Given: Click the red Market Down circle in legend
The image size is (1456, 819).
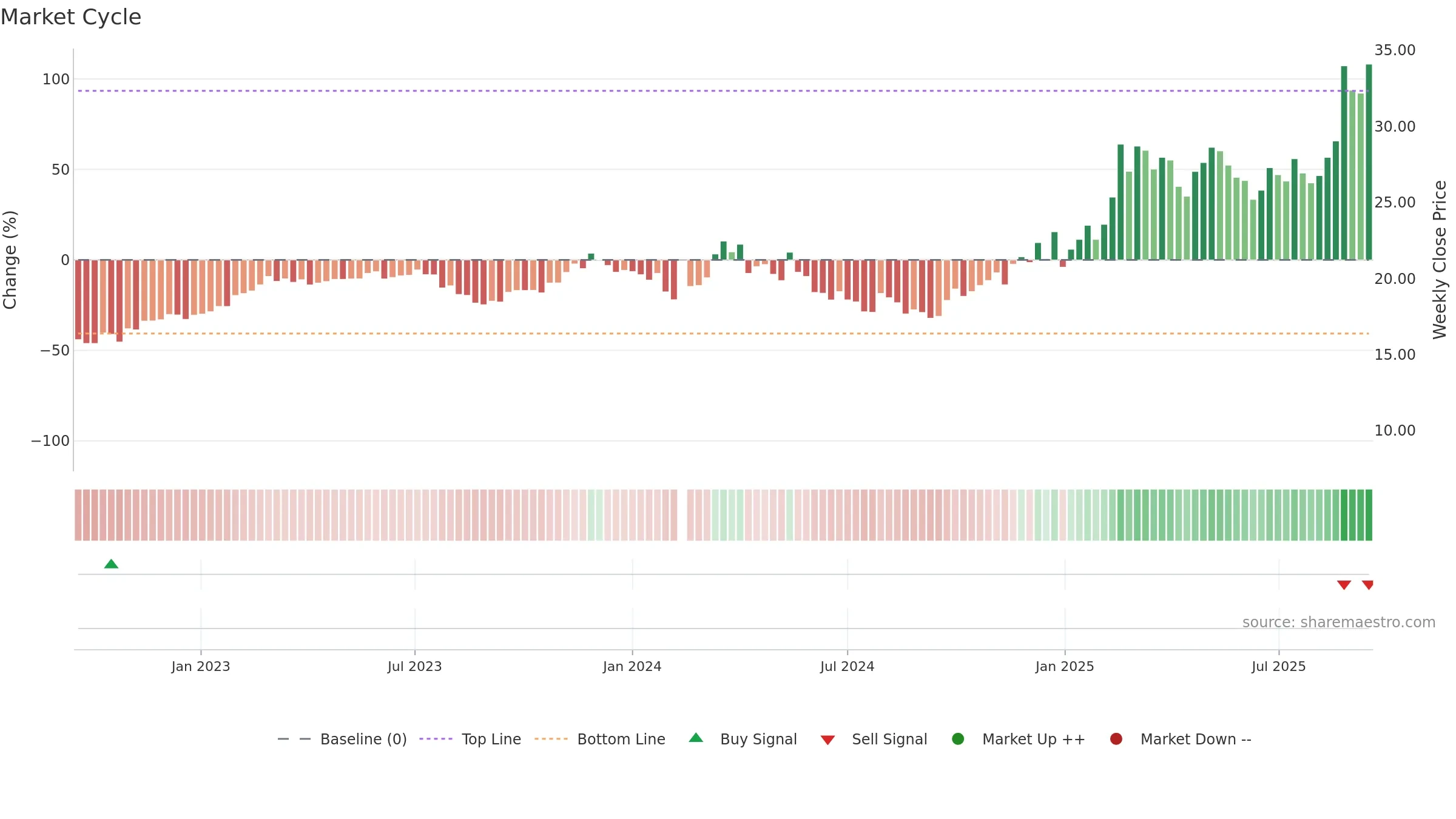Looking at the screenshot, I should (1116, 739).
